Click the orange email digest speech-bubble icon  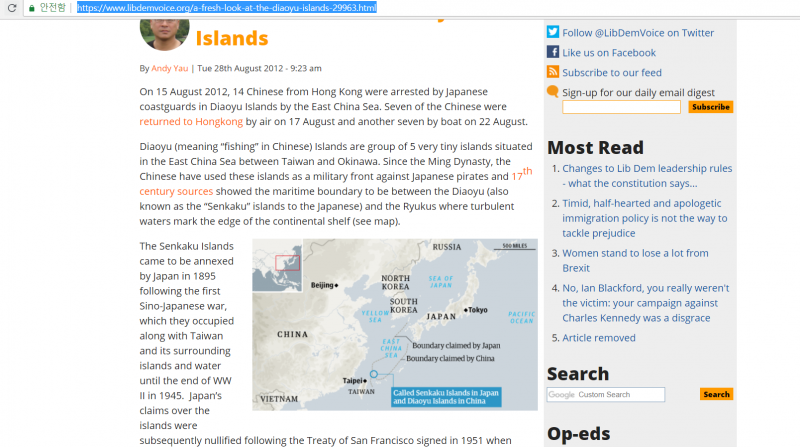point(553,92)
